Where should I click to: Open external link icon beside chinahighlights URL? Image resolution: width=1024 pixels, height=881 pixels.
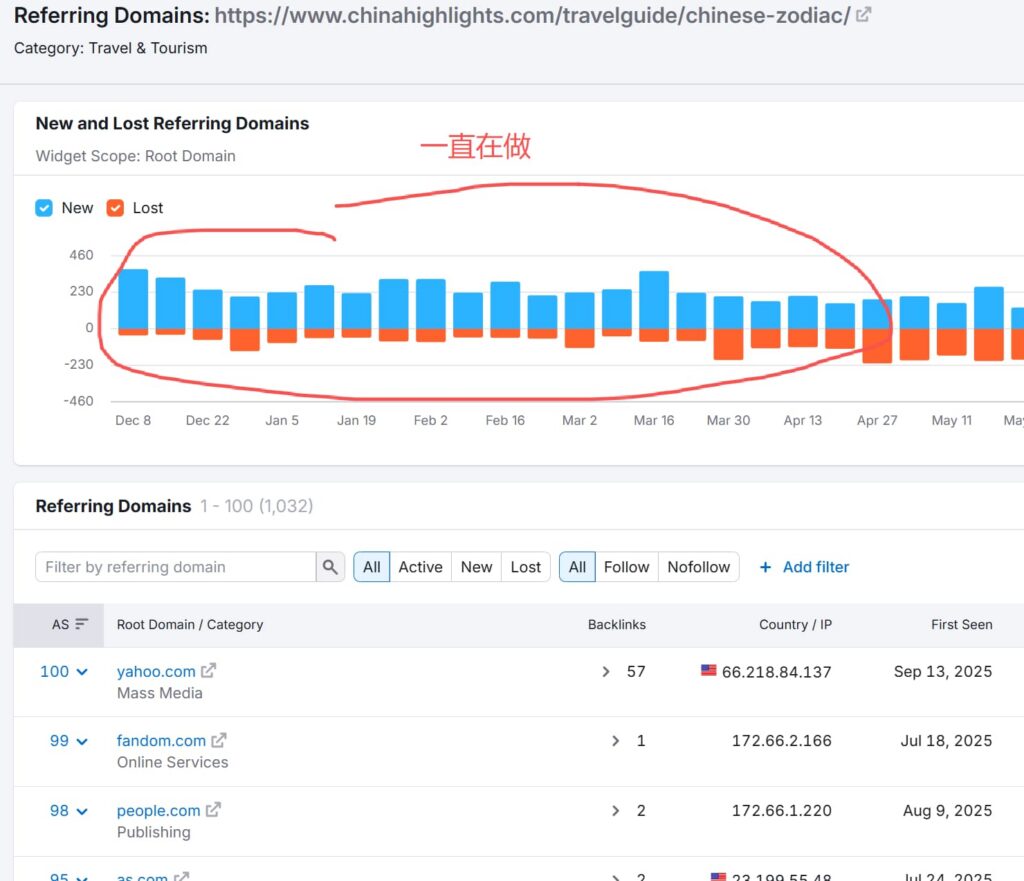(x=863, y=14)
